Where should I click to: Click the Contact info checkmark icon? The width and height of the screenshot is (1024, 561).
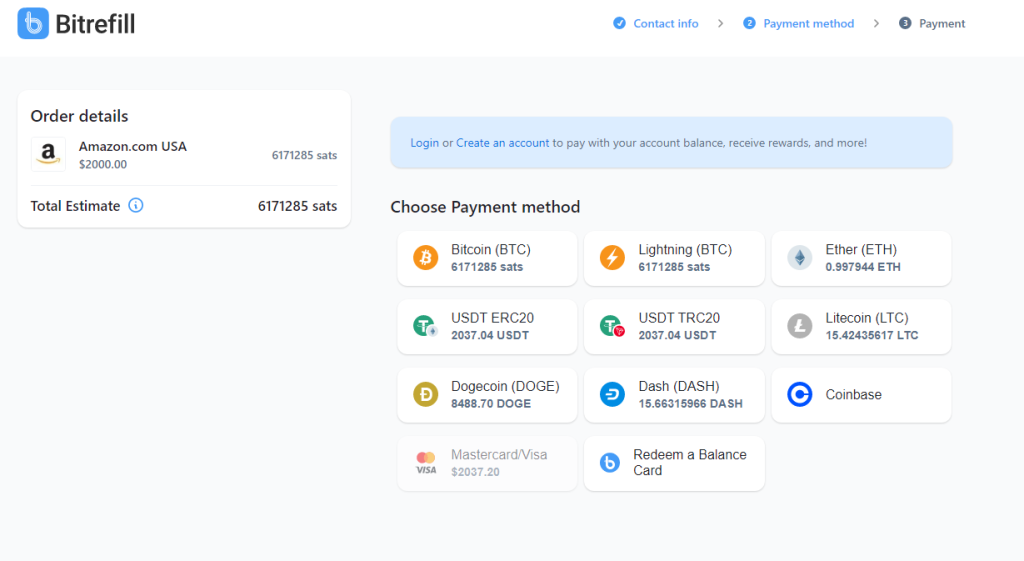coord(619,24)
